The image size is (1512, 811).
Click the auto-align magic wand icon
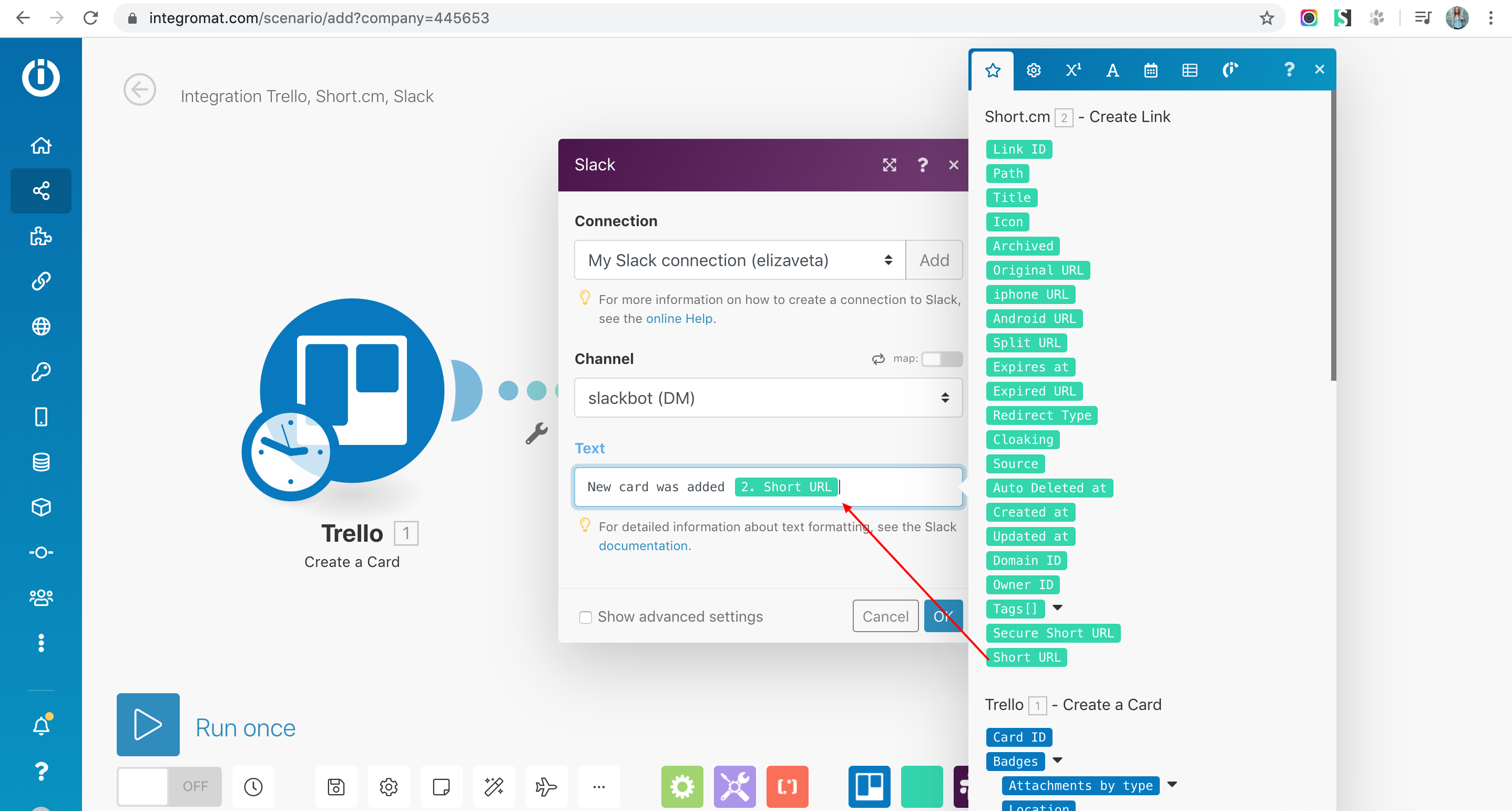pyautogui.click(x=494, y=786)
